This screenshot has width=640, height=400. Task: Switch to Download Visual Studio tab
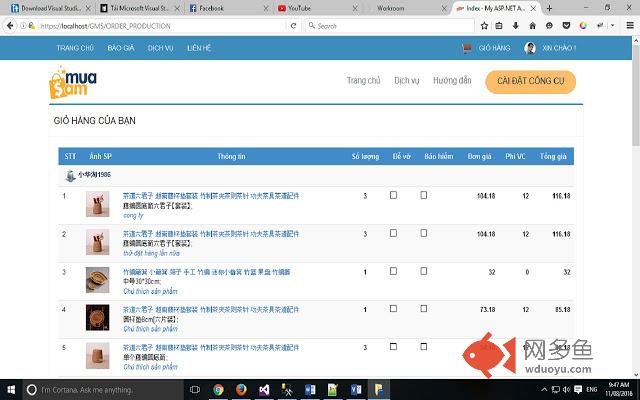[x=51, y=8]
